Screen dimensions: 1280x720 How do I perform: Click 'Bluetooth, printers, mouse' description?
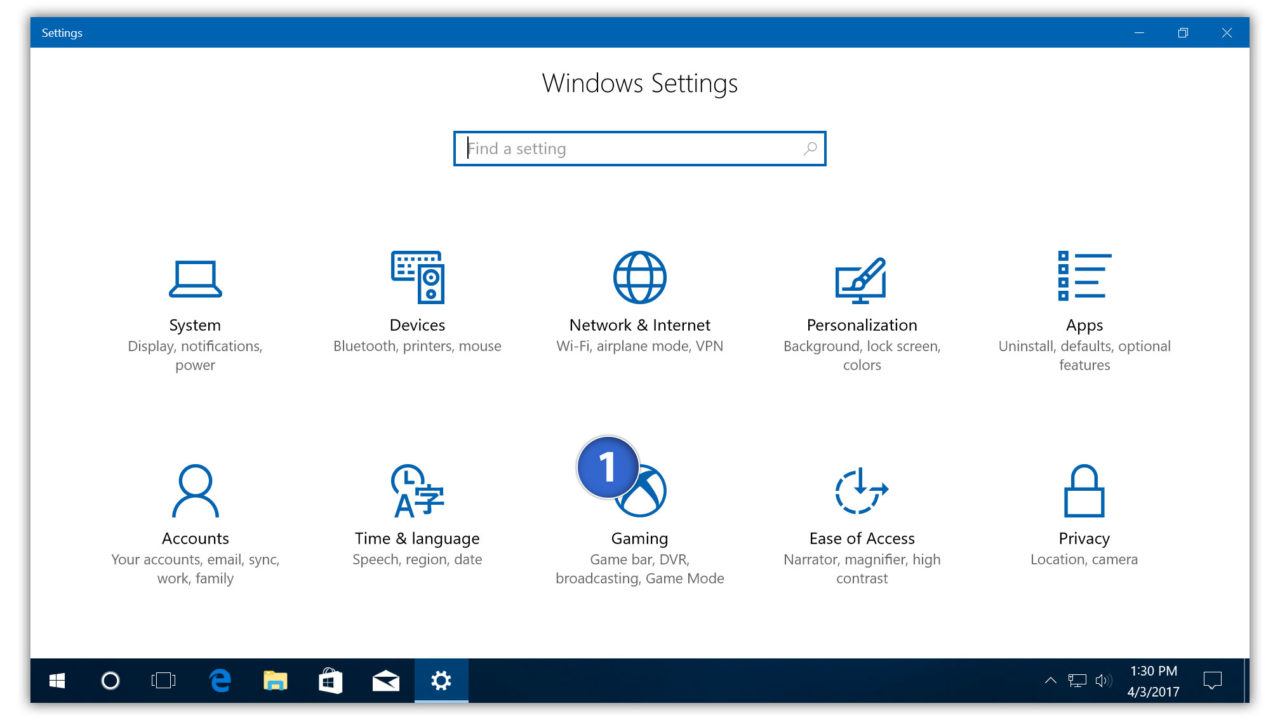pos(417,346)
